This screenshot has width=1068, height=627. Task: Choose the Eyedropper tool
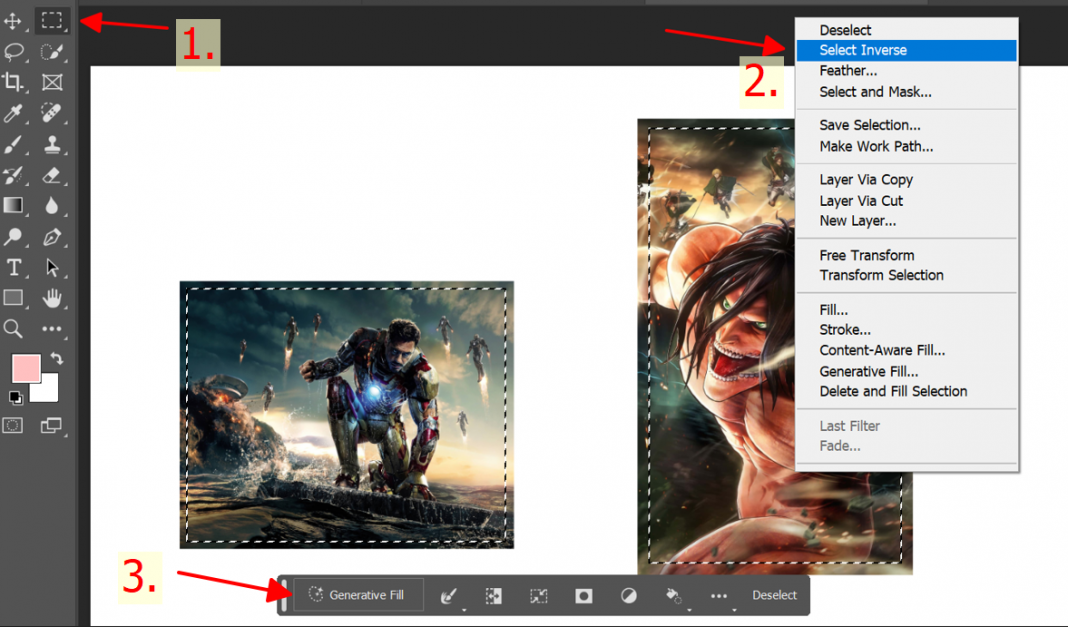14,113
